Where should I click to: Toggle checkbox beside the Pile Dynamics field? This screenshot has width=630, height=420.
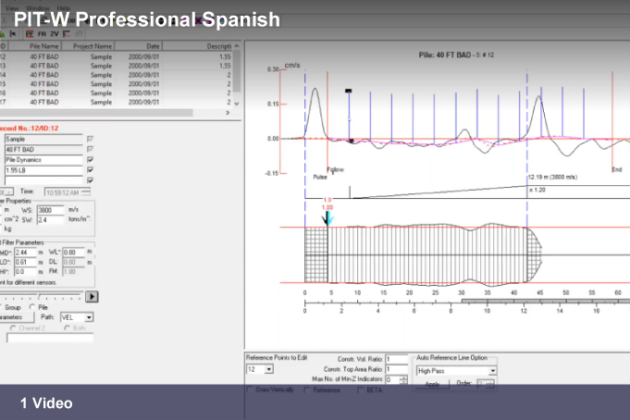point(90,160)
